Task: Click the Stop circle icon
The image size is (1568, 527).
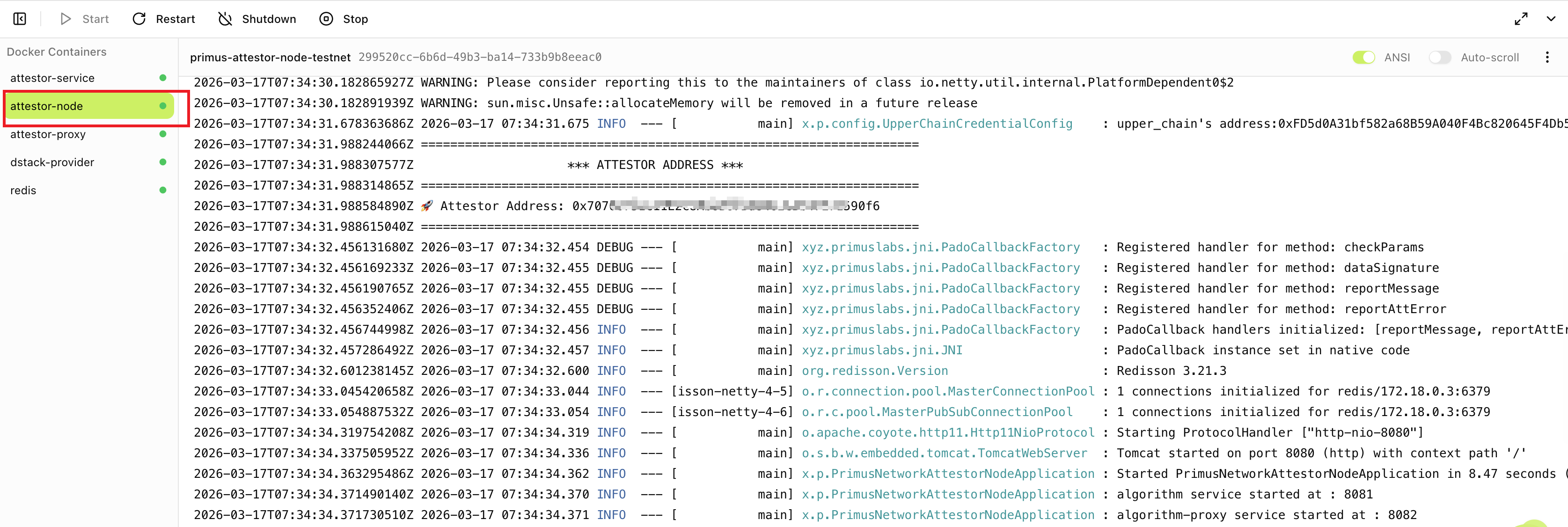Action: [326, 19]
